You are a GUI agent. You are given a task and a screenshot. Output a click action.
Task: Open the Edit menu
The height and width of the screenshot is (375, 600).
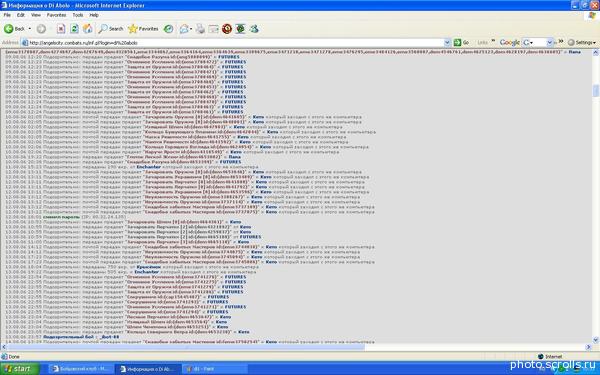(x=21, y=15)
